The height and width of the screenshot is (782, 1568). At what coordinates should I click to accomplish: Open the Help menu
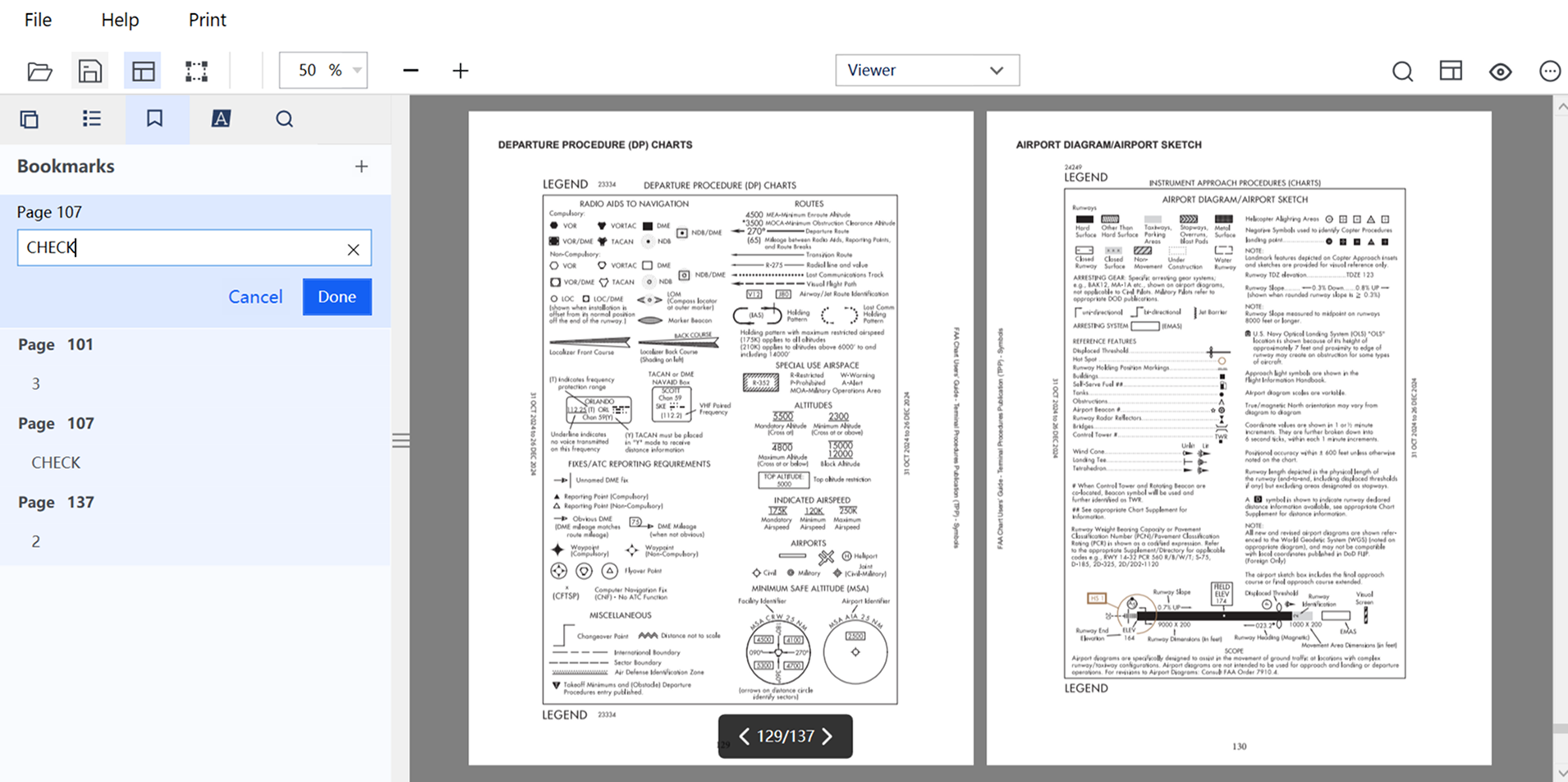click(119, 20)
